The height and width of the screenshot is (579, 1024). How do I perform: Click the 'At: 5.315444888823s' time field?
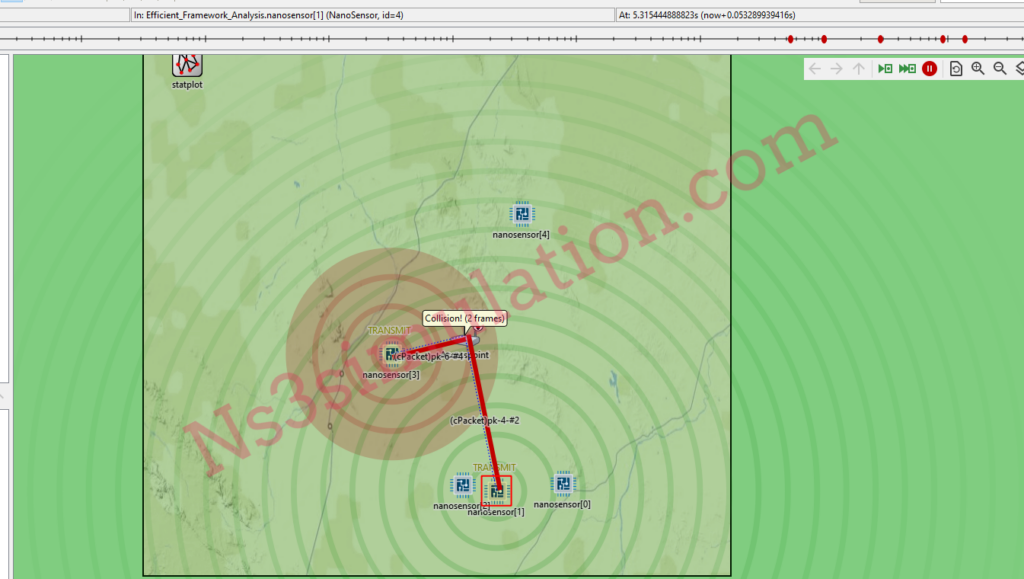(820, 15)
